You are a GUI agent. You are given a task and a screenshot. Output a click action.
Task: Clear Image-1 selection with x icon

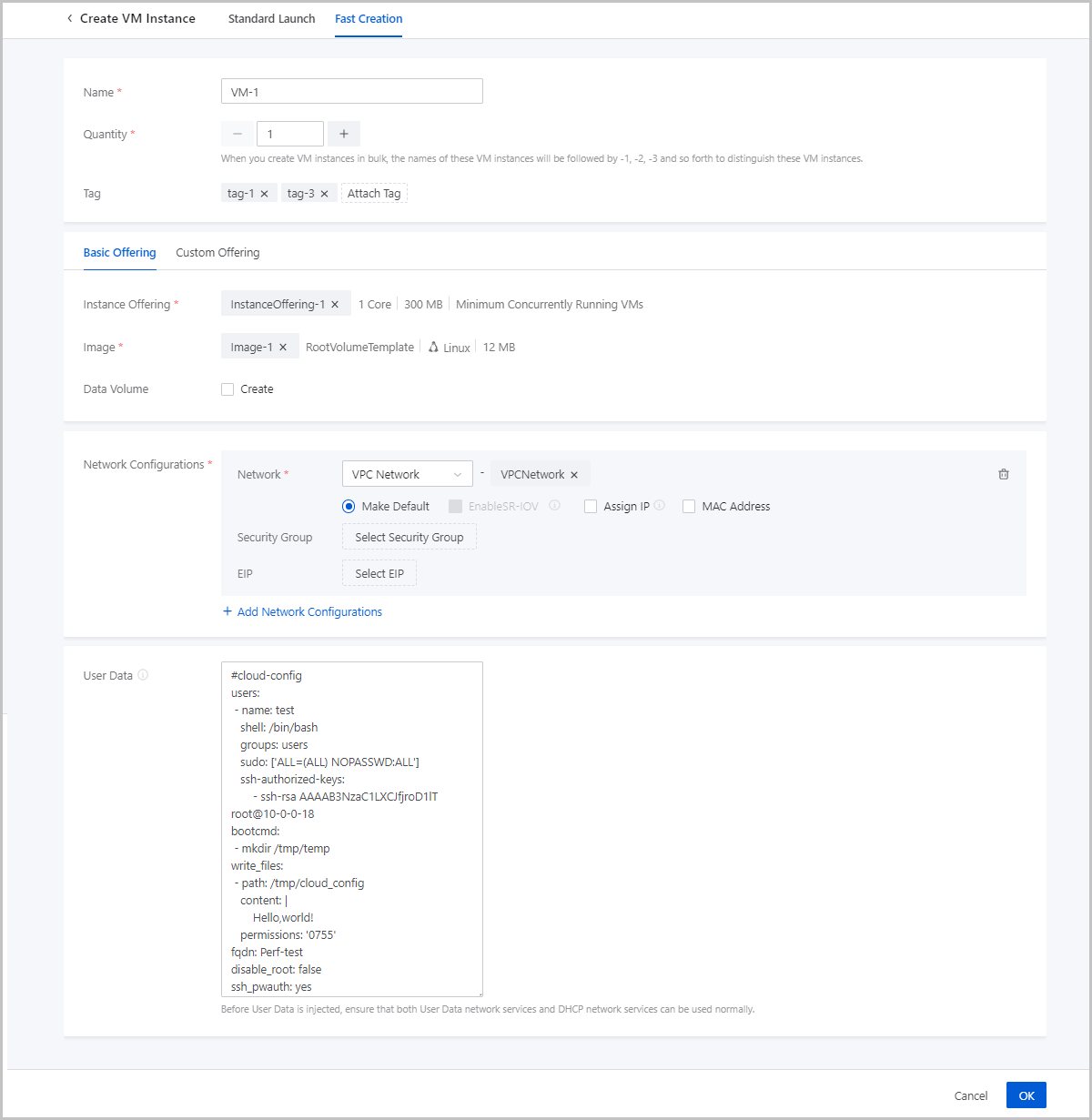[x=283, y=348]
